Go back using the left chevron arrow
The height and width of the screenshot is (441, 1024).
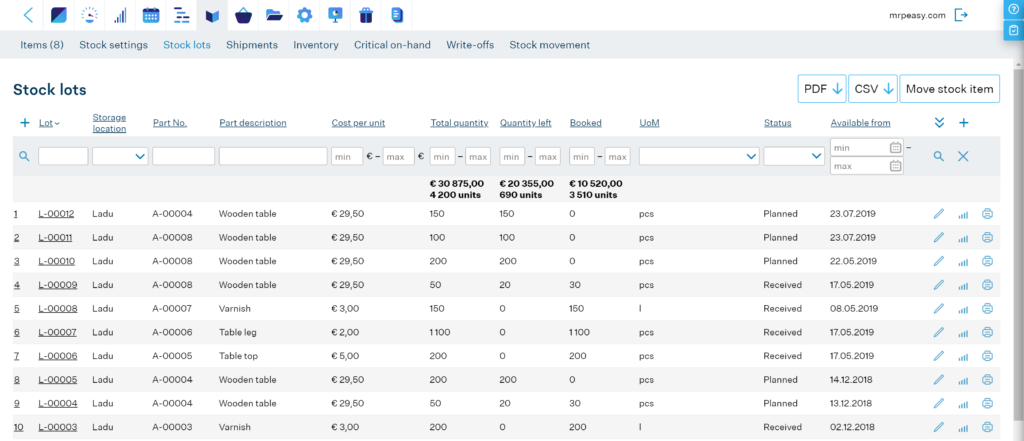pyautogui.click(x=28, y=15)
